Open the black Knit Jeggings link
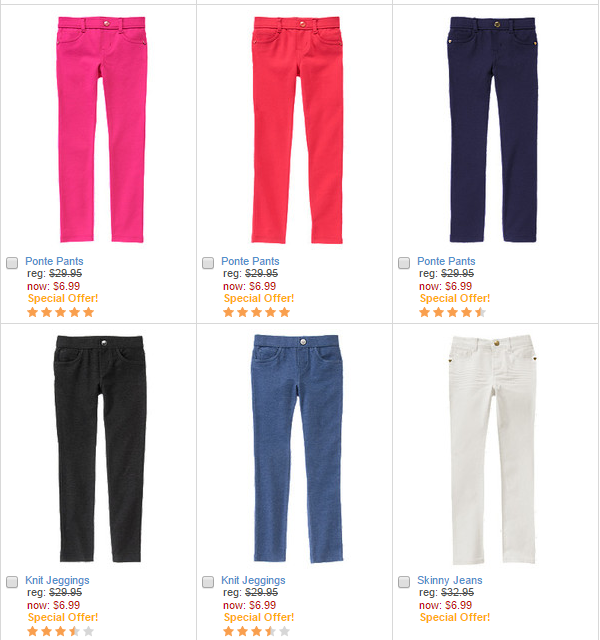 coord(57,580)
